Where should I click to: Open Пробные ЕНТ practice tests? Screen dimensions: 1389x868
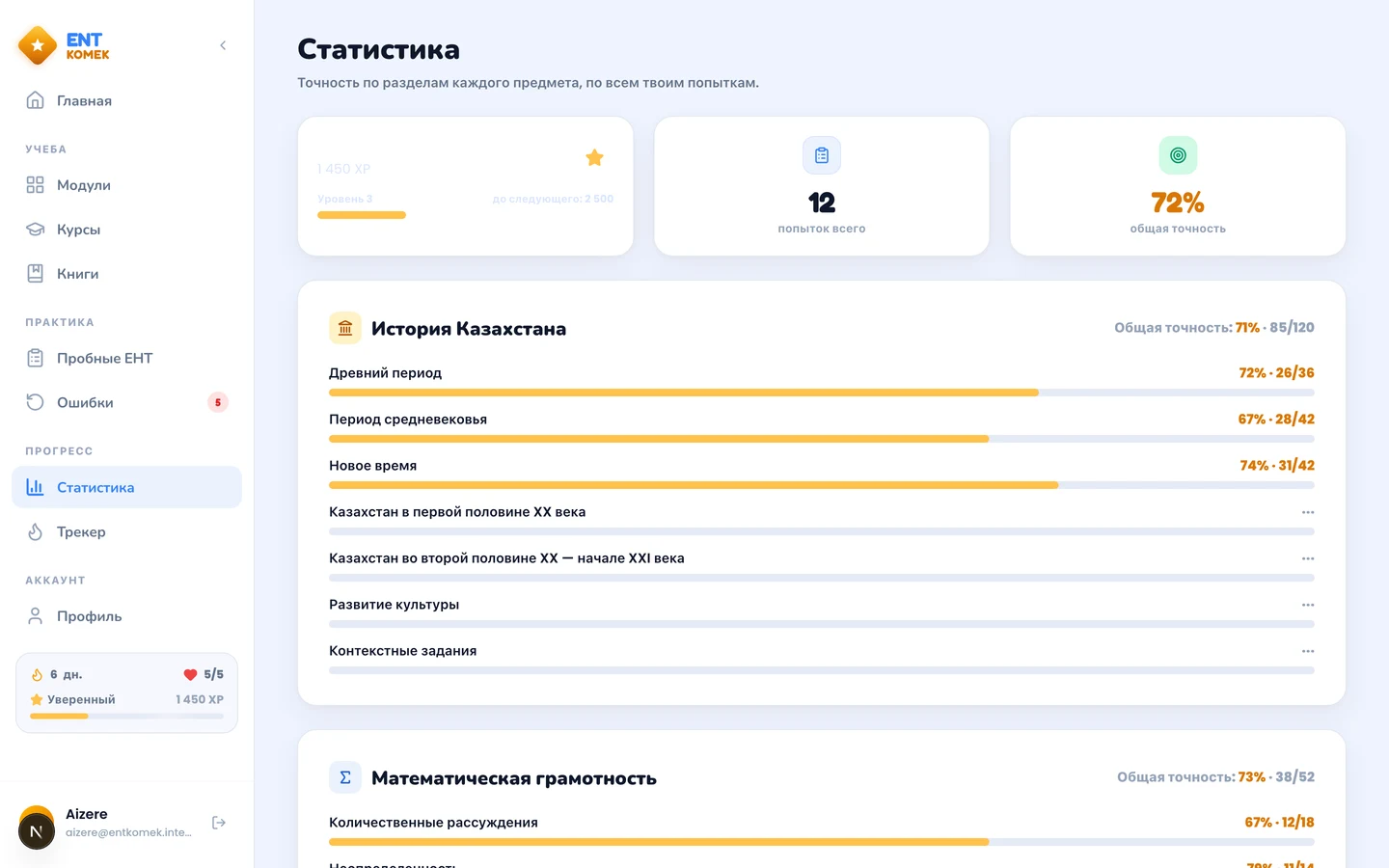[x=126, y=358]
